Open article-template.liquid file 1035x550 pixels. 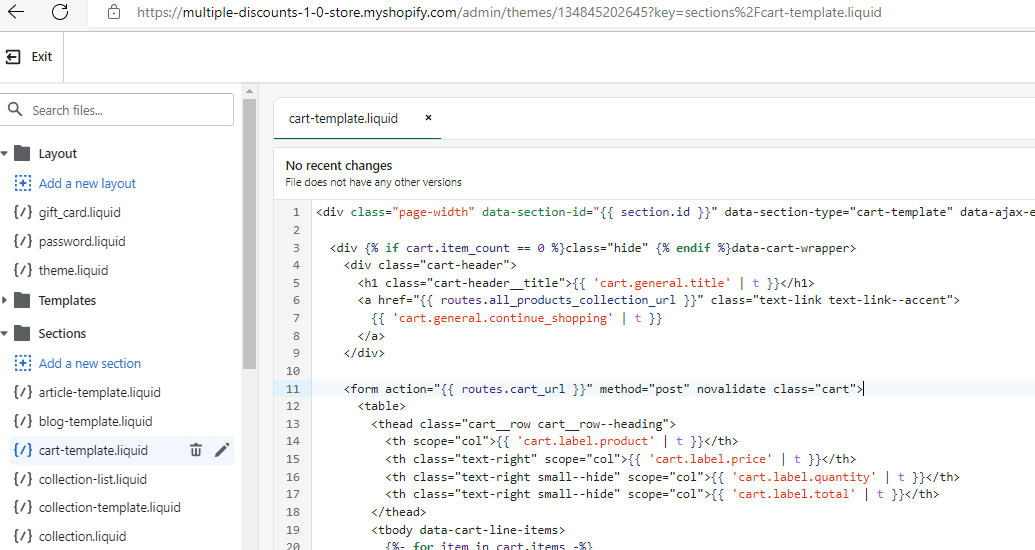[100, 393]
